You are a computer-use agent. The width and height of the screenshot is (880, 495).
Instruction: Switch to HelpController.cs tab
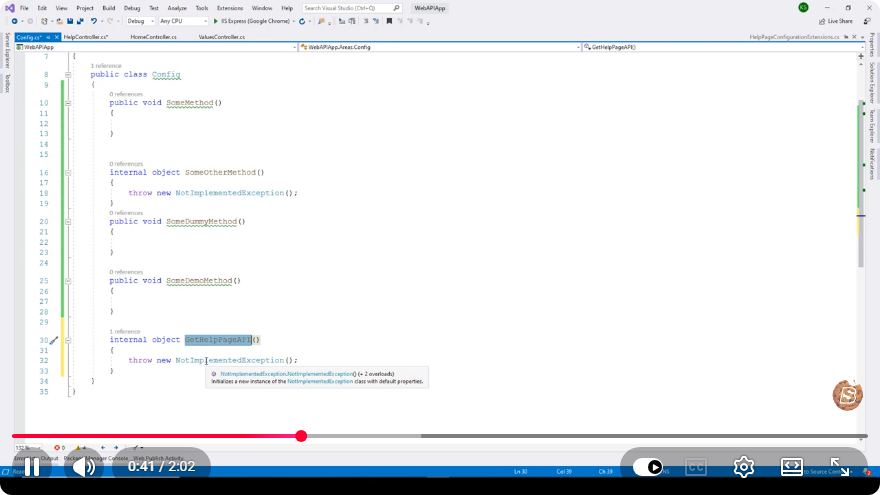tap(85, 36)
